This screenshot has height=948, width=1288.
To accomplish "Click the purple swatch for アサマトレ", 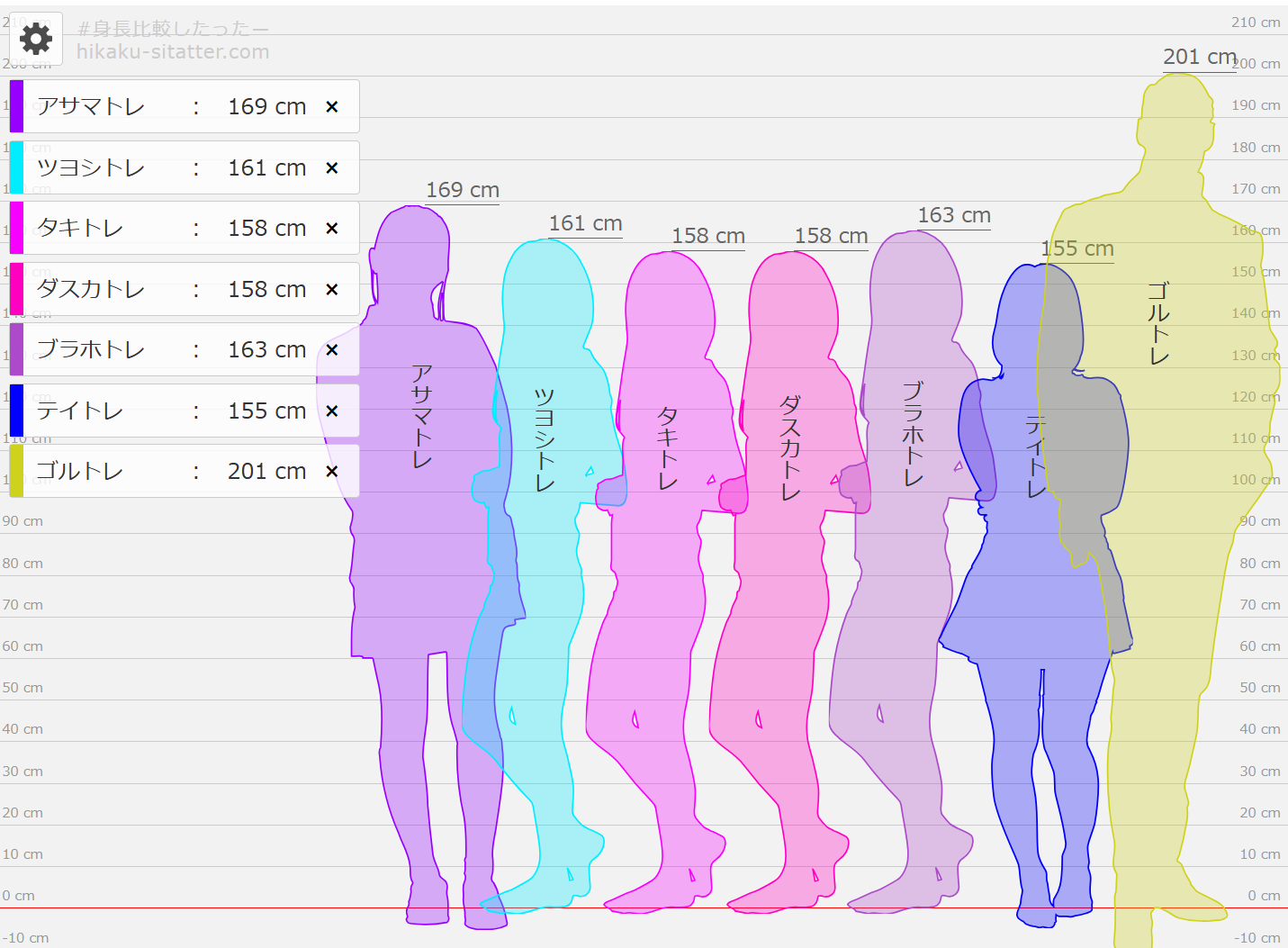I will (x=16, y=106).
